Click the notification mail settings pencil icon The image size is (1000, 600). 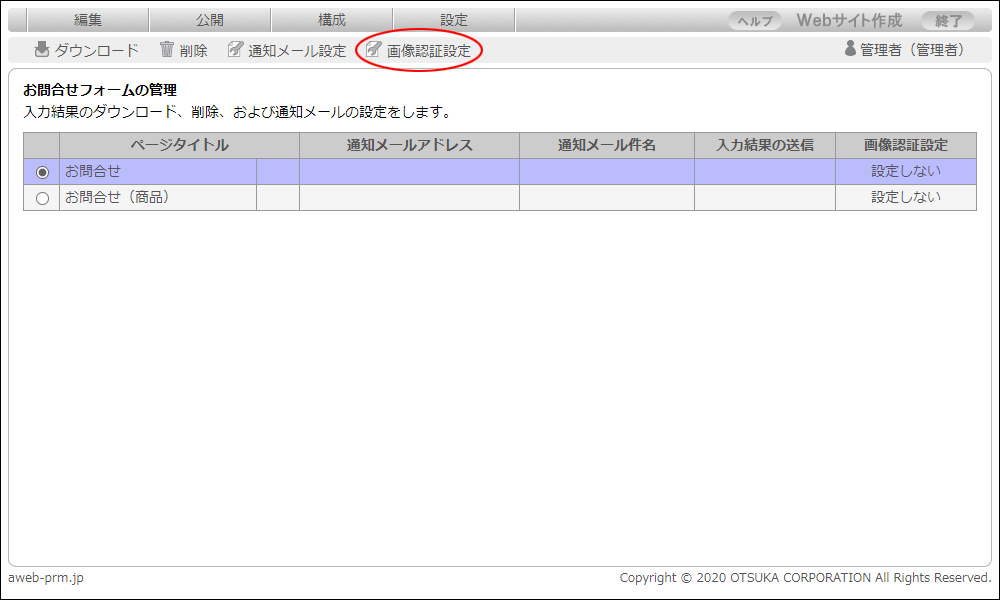(235, 50)
